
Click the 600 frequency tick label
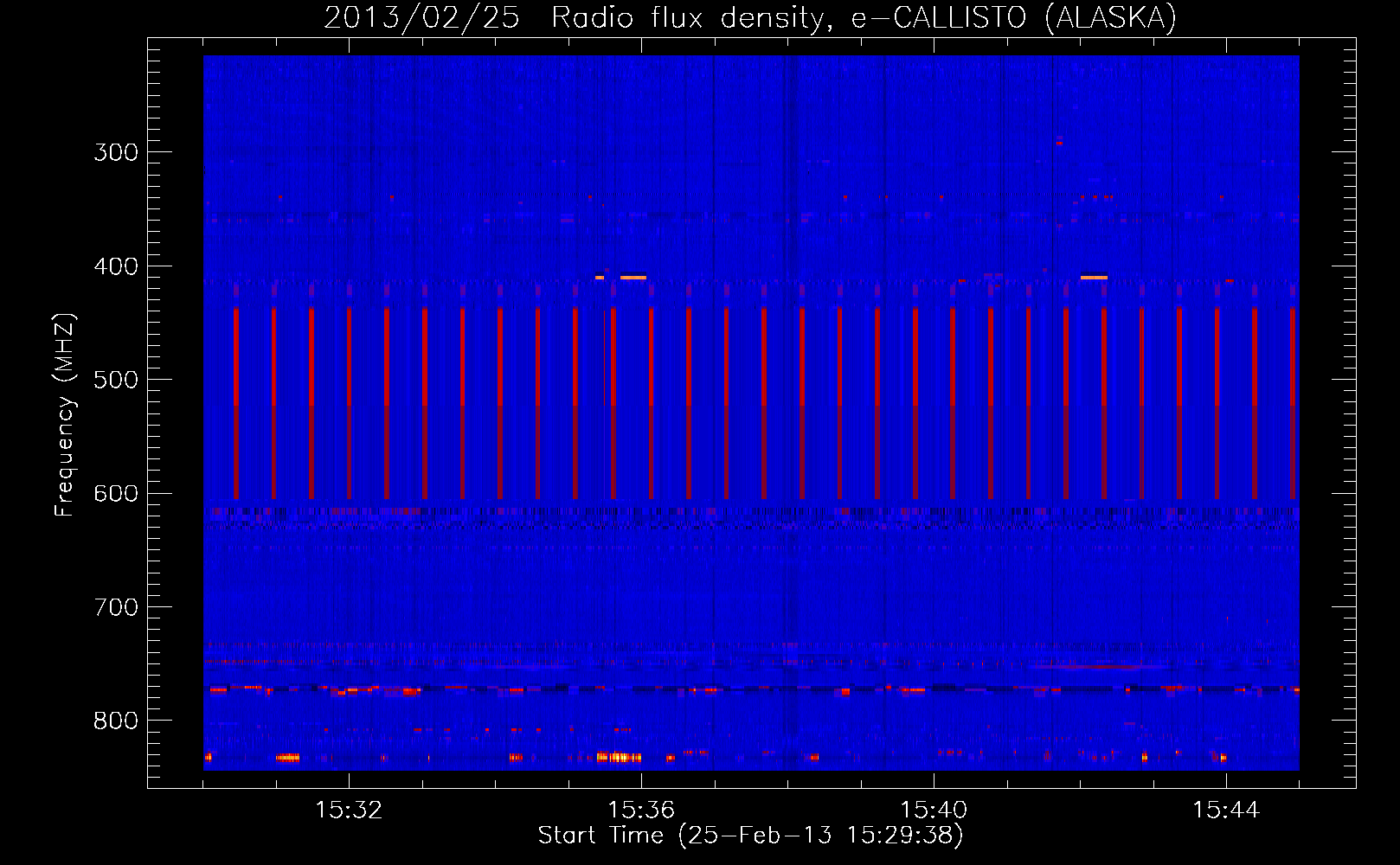click(116, 494)
